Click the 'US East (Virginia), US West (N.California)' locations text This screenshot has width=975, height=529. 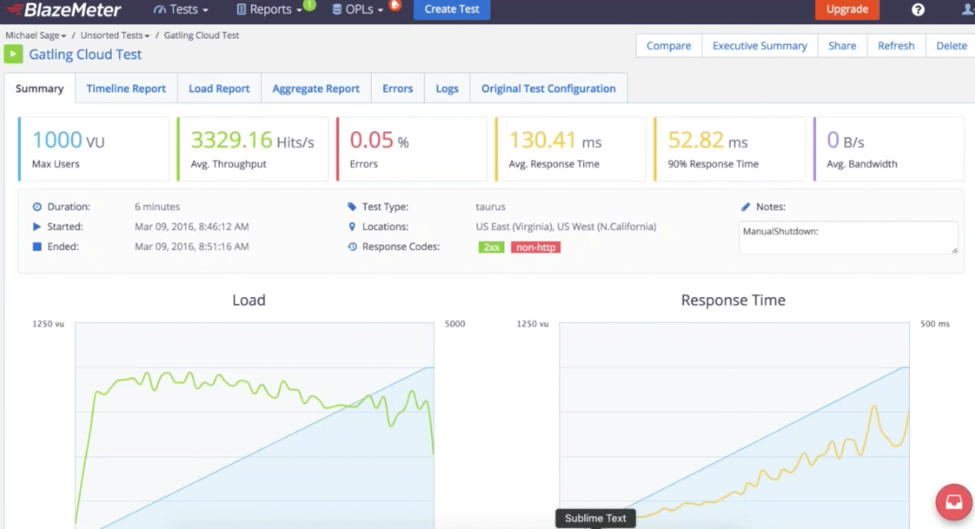[x=566, y=226]
